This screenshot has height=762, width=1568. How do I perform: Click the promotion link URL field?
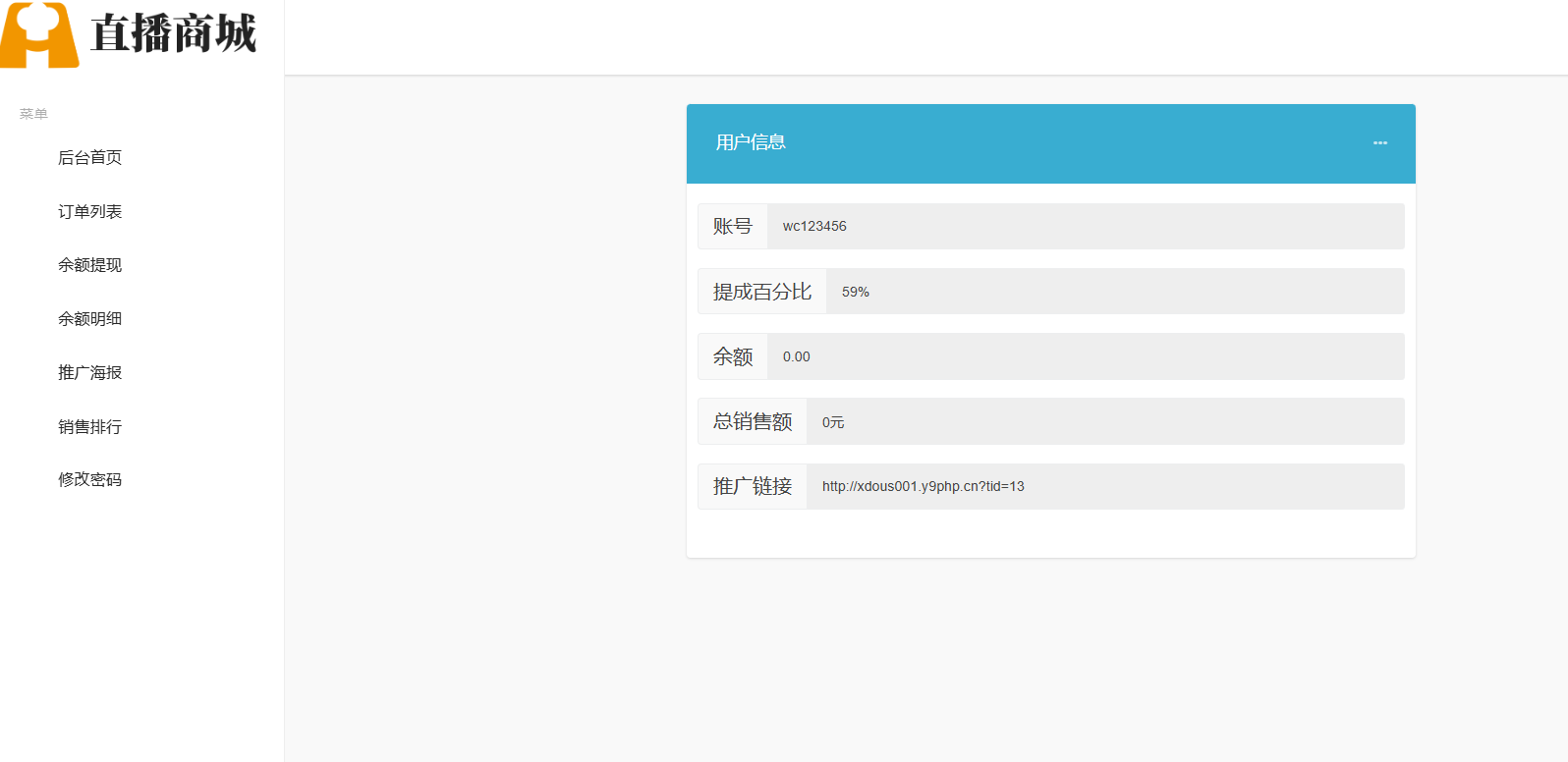coord(1104,487)
